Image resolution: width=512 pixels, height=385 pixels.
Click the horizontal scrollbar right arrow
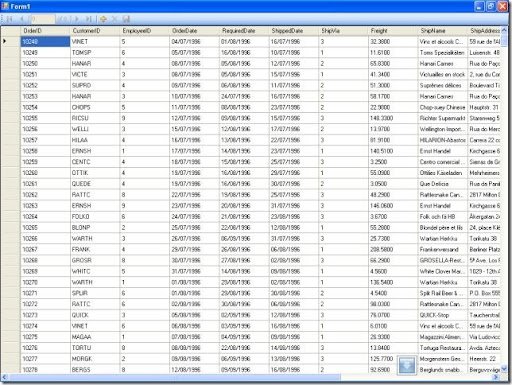coord(496,377)
